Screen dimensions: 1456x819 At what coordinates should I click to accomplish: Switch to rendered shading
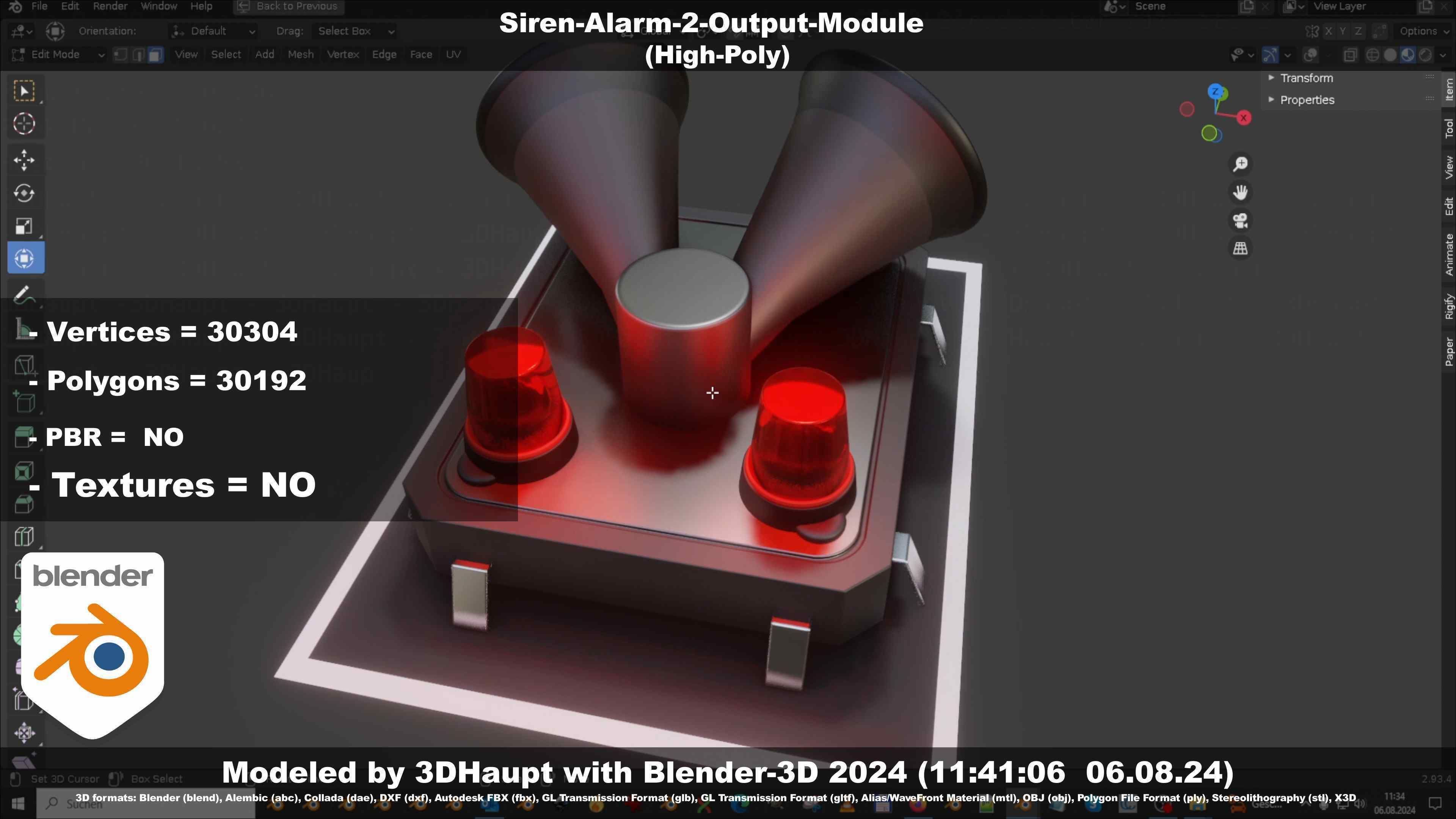(1425, 55)
